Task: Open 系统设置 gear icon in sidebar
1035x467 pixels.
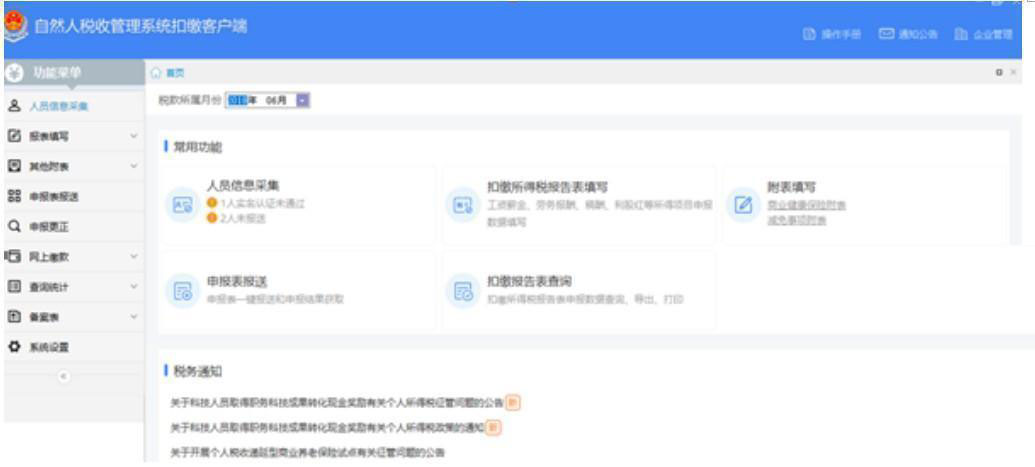Action: click(14, 347)
